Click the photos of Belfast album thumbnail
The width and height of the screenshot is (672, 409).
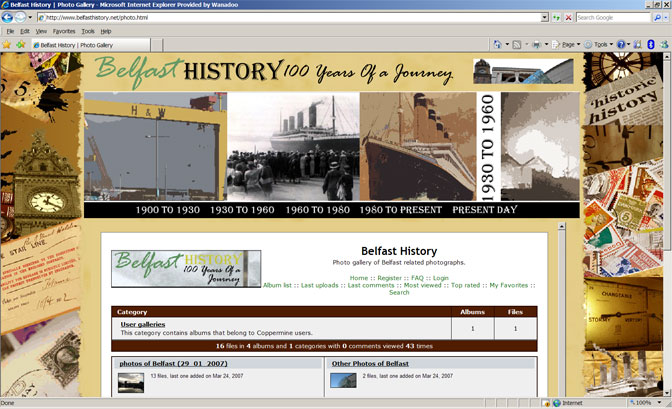[131, 380]
